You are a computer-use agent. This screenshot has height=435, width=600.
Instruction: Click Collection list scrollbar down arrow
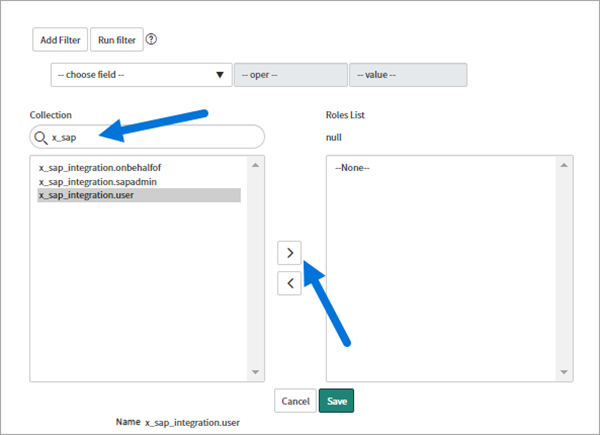[256, 372]
